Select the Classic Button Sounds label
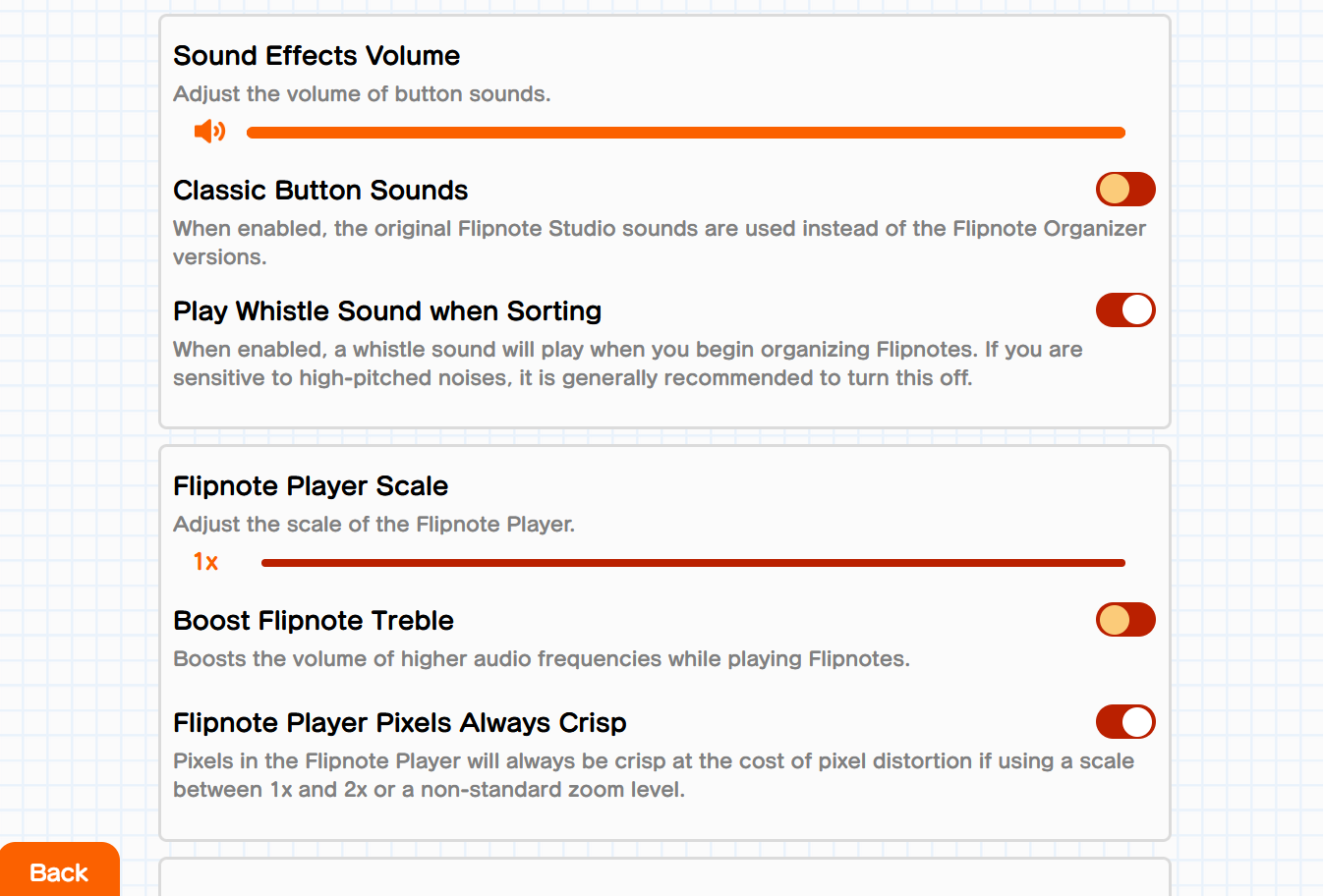 click(320, 191)
